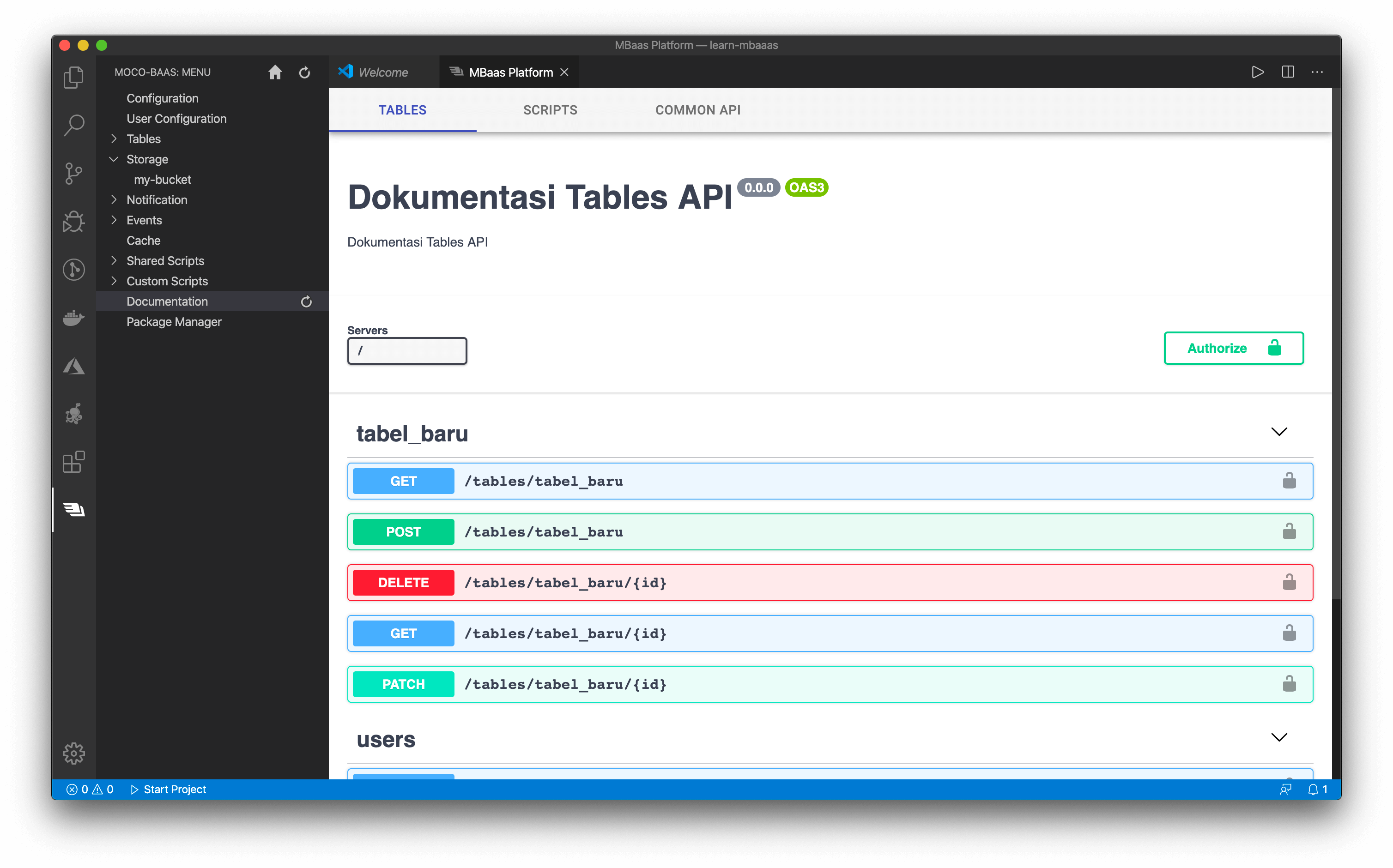Click the Authorize button
Image resolution: width=1393 pixels, height=868 pixels.
(1233, 348)
